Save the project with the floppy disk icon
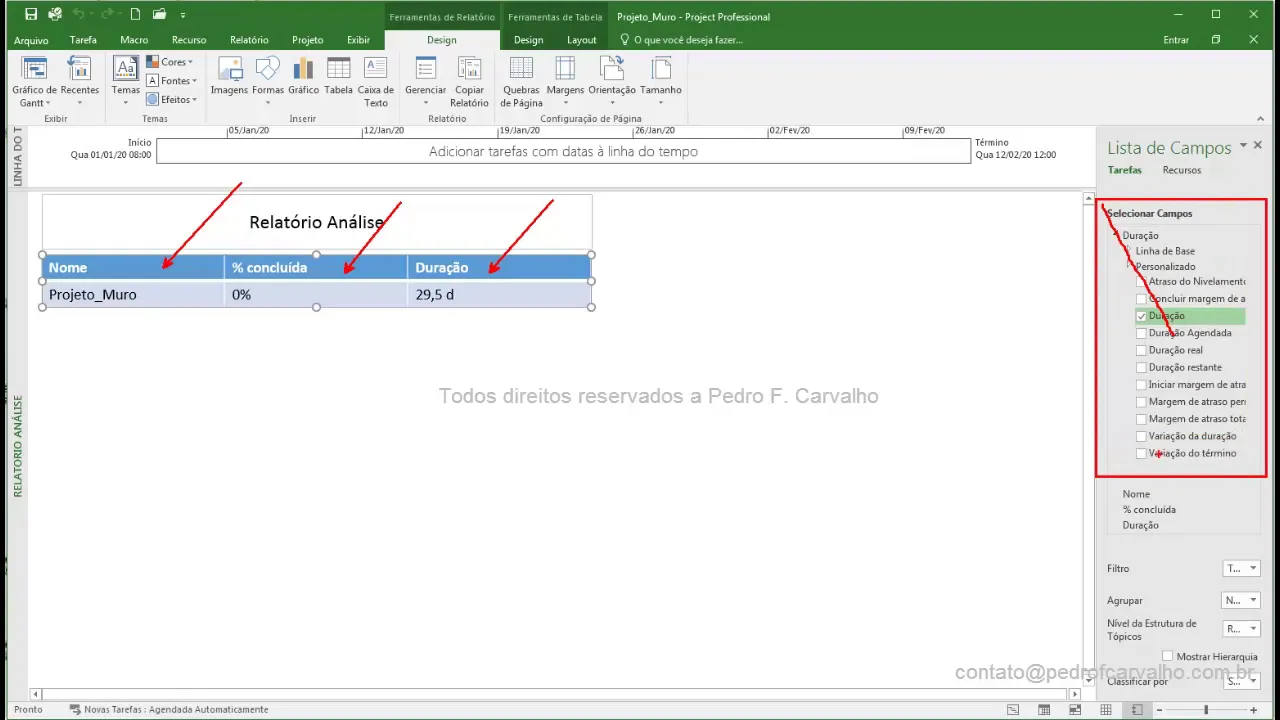The image size is (1280, 720). (x=31, y=15)
